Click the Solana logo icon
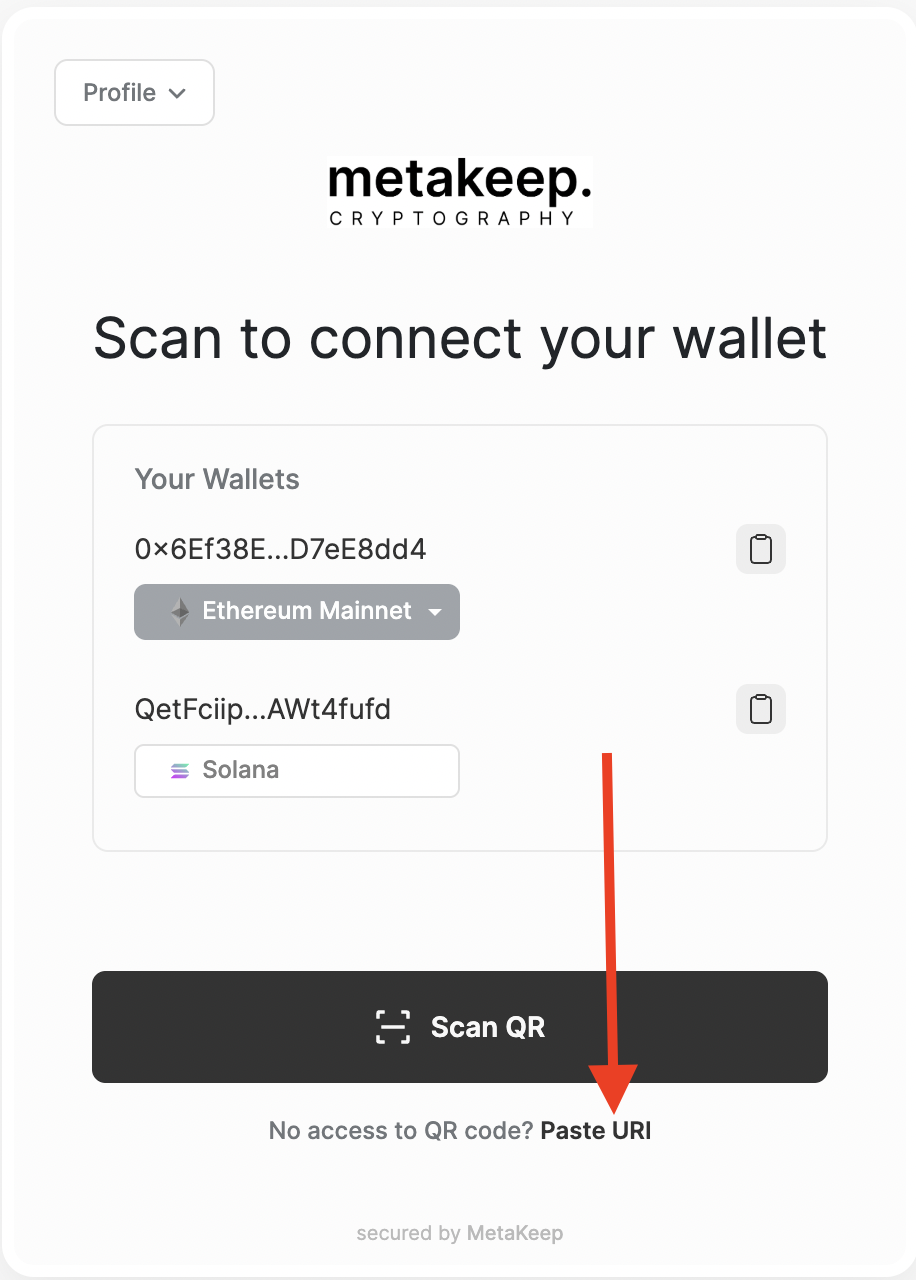 click(x=180, y=771)
